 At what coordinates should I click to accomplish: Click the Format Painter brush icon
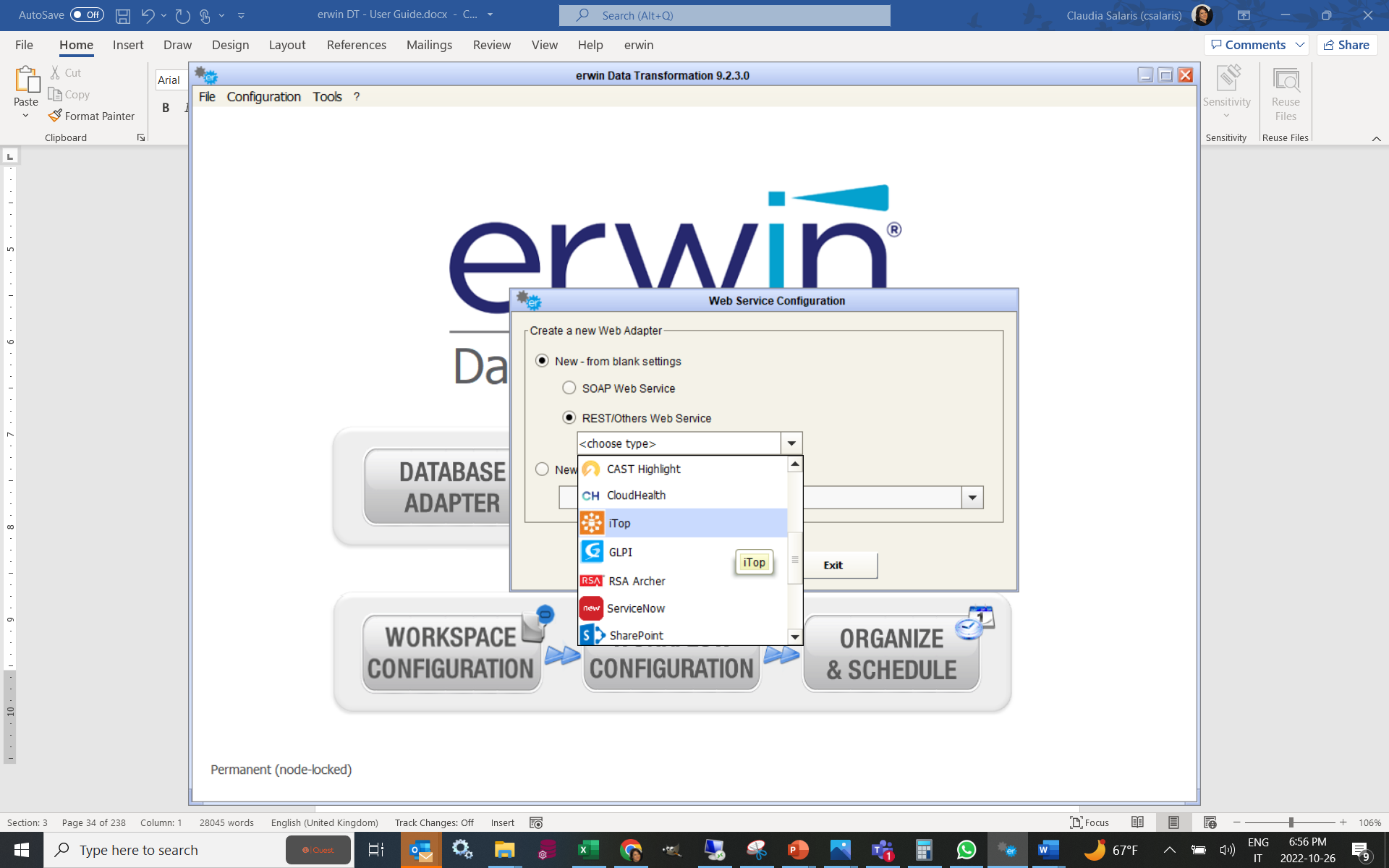[56, 116]
